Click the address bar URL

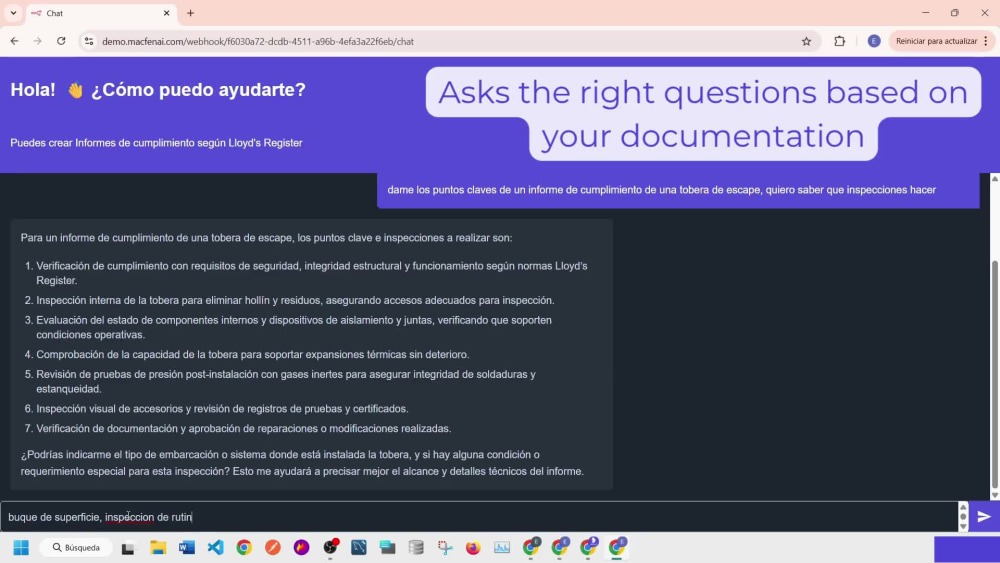click(258, 41)
